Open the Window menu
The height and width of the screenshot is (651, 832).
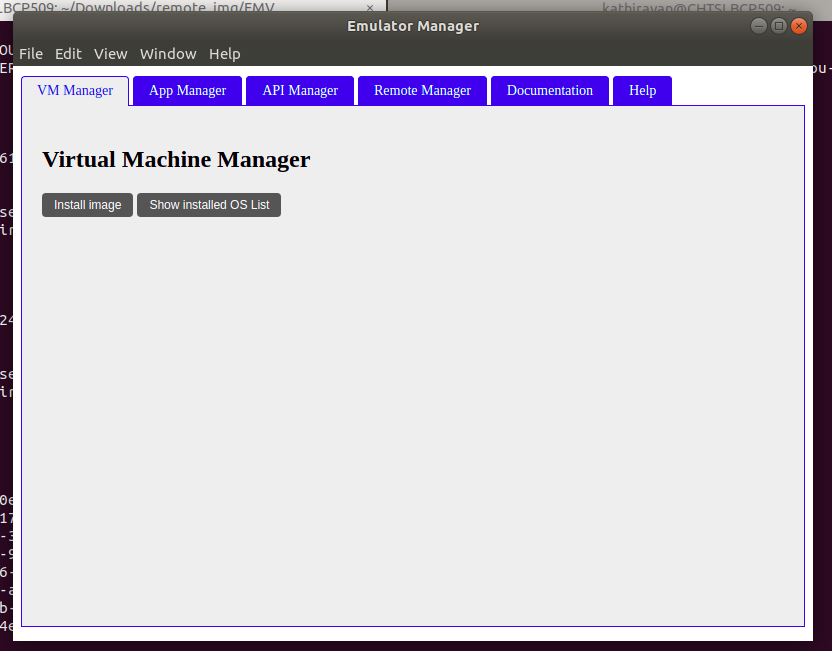point(168,54)
